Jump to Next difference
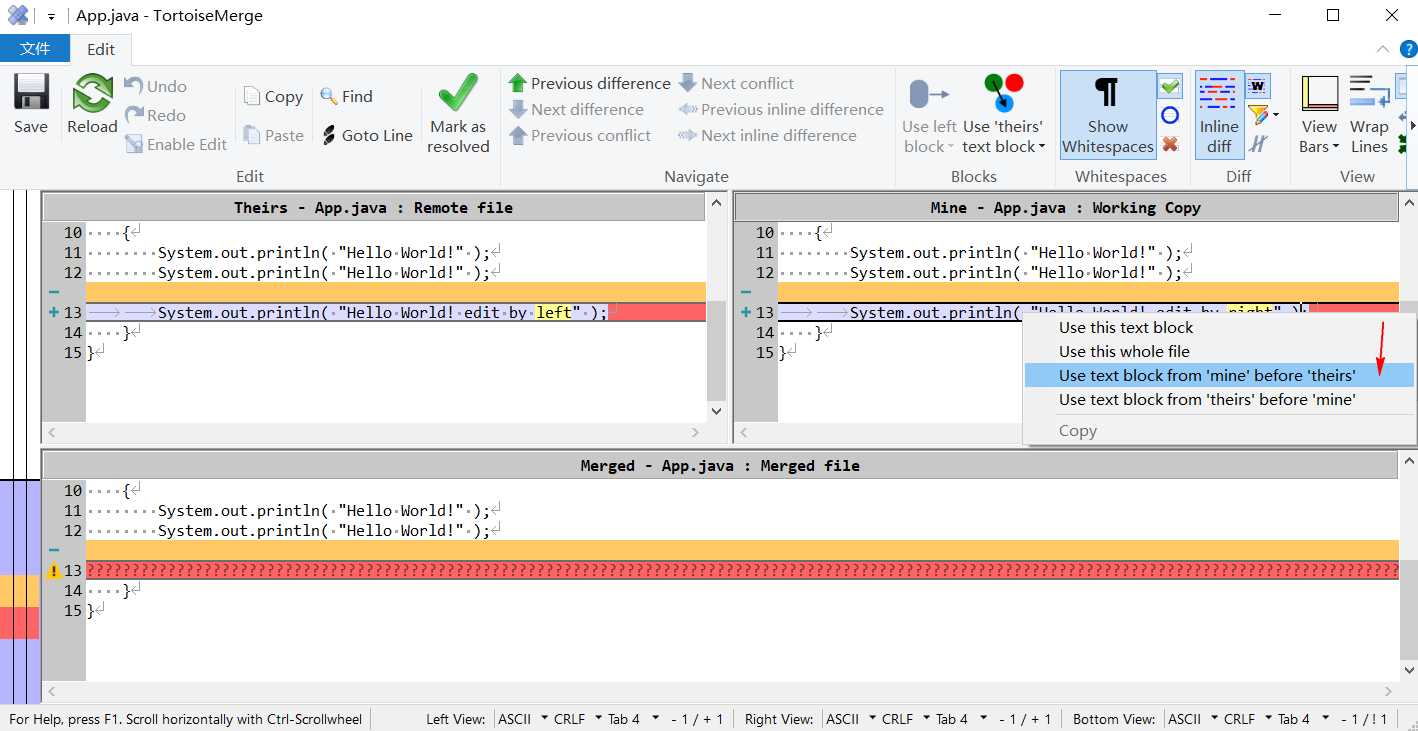 coord(576,109)
